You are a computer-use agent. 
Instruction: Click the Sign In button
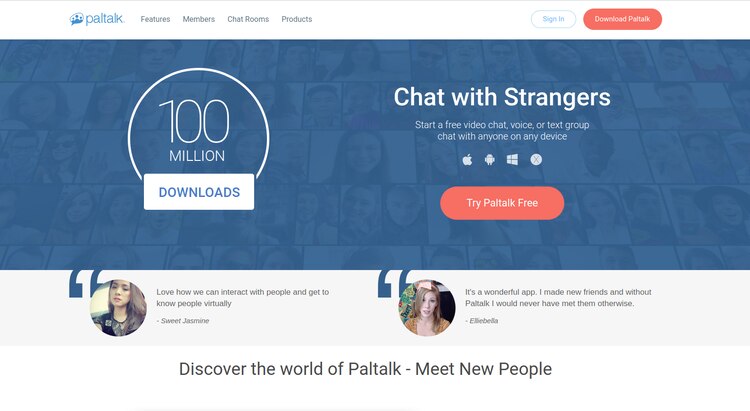pos(553,19)
